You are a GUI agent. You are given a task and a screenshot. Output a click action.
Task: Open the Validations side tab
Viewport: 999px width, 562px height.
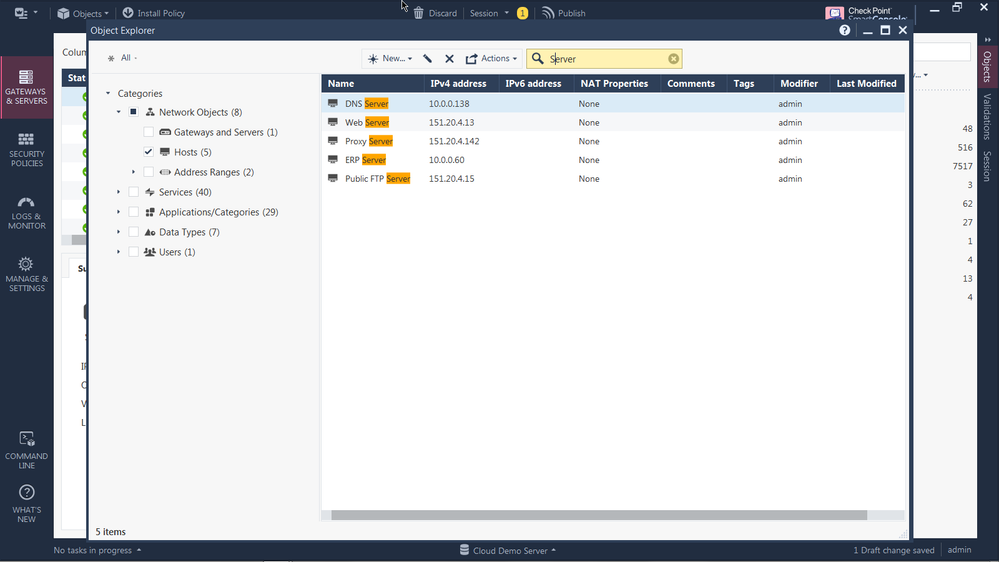click(987, 117)
